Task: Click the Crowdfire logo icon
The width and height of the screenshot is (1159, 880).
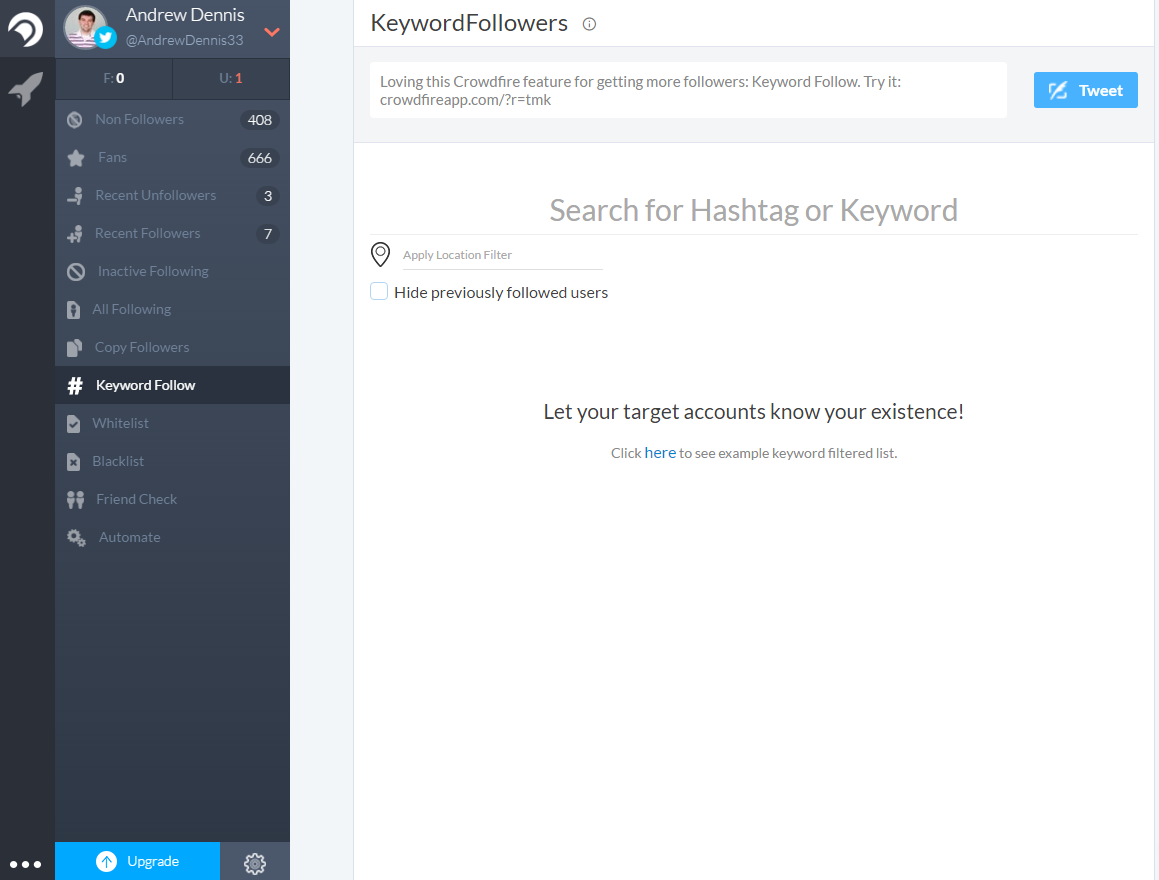Action: tap(26, 30)
